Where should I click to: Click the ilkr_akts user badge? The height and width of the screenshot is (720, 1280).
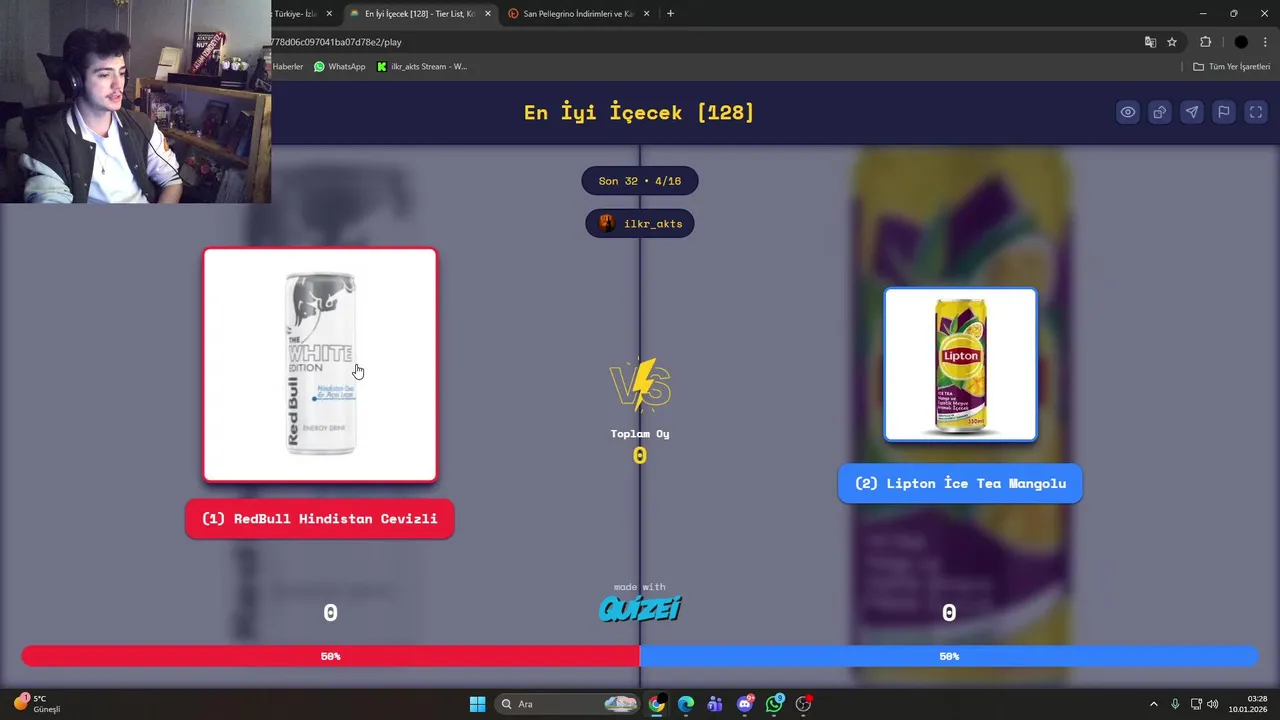point(640,224)
